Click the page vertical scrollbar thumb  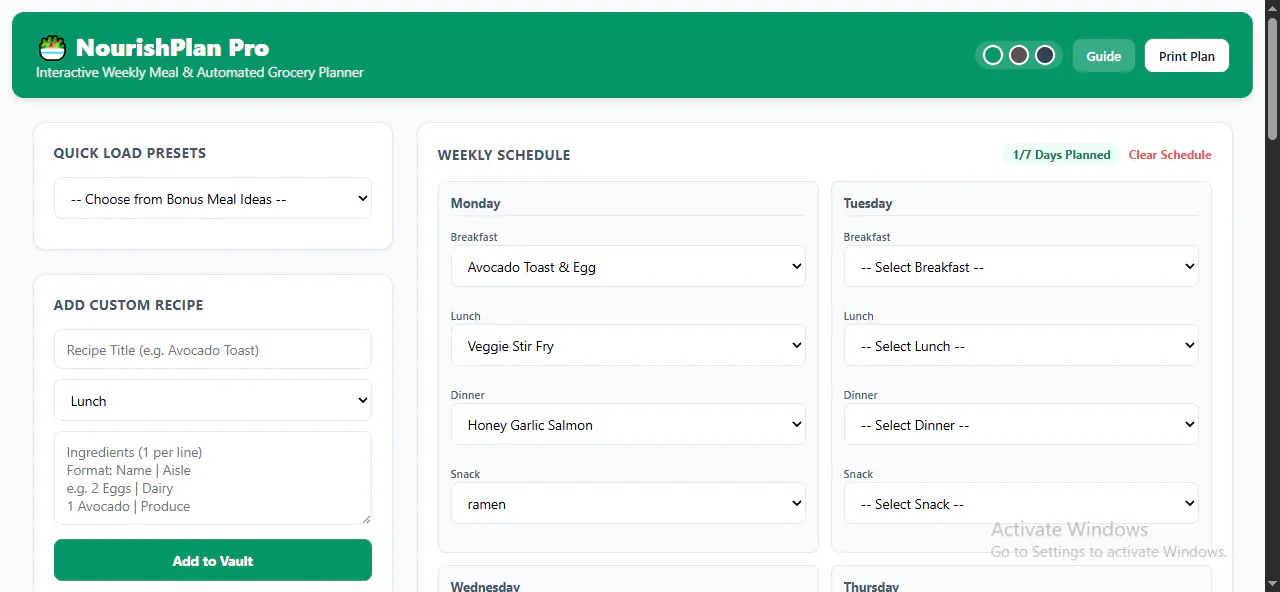click(1272, 78)
